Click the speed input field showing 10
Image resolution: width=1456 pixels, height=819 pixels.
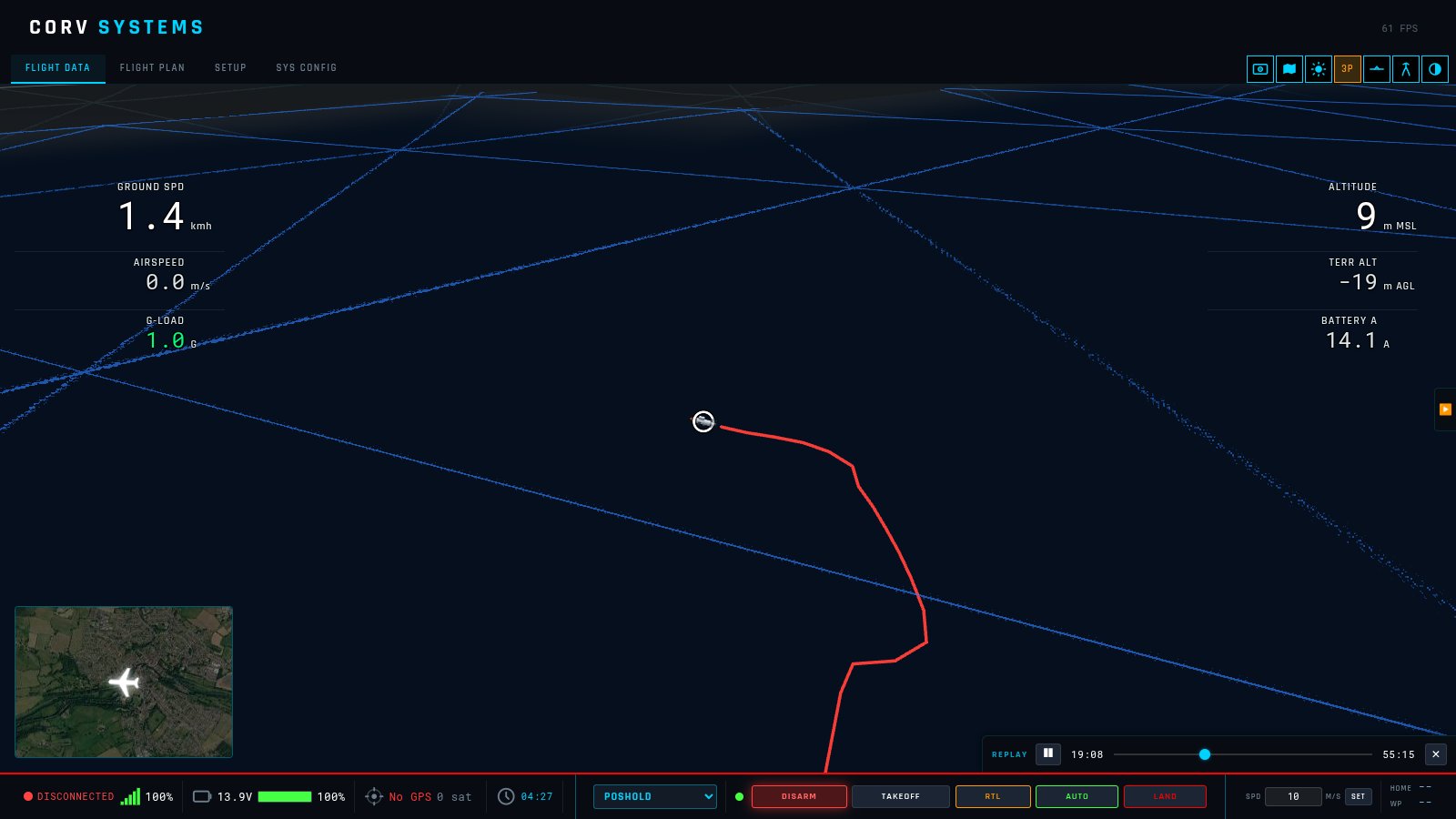pyautogui.click(x=1292, y=796)
